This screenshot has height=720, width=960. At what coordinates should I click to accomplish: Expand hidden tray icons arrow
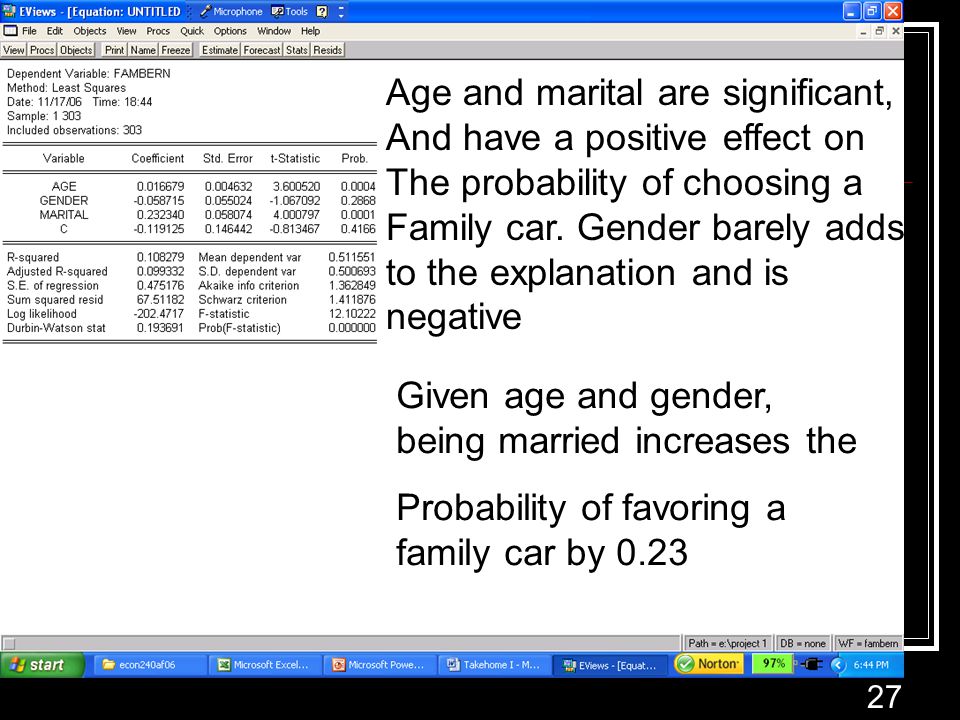point(838,665)
